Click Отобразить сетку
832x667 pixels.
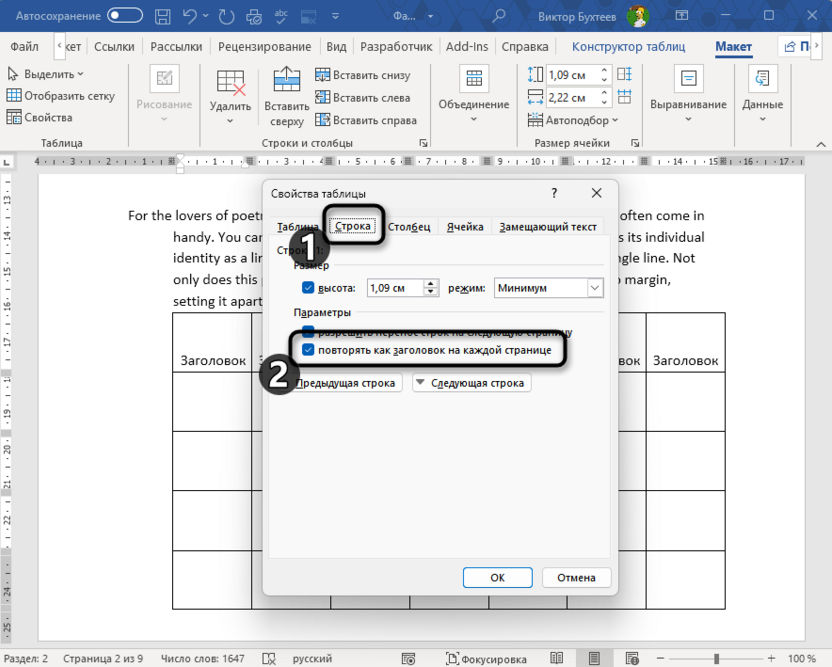(x=60, y=96)
